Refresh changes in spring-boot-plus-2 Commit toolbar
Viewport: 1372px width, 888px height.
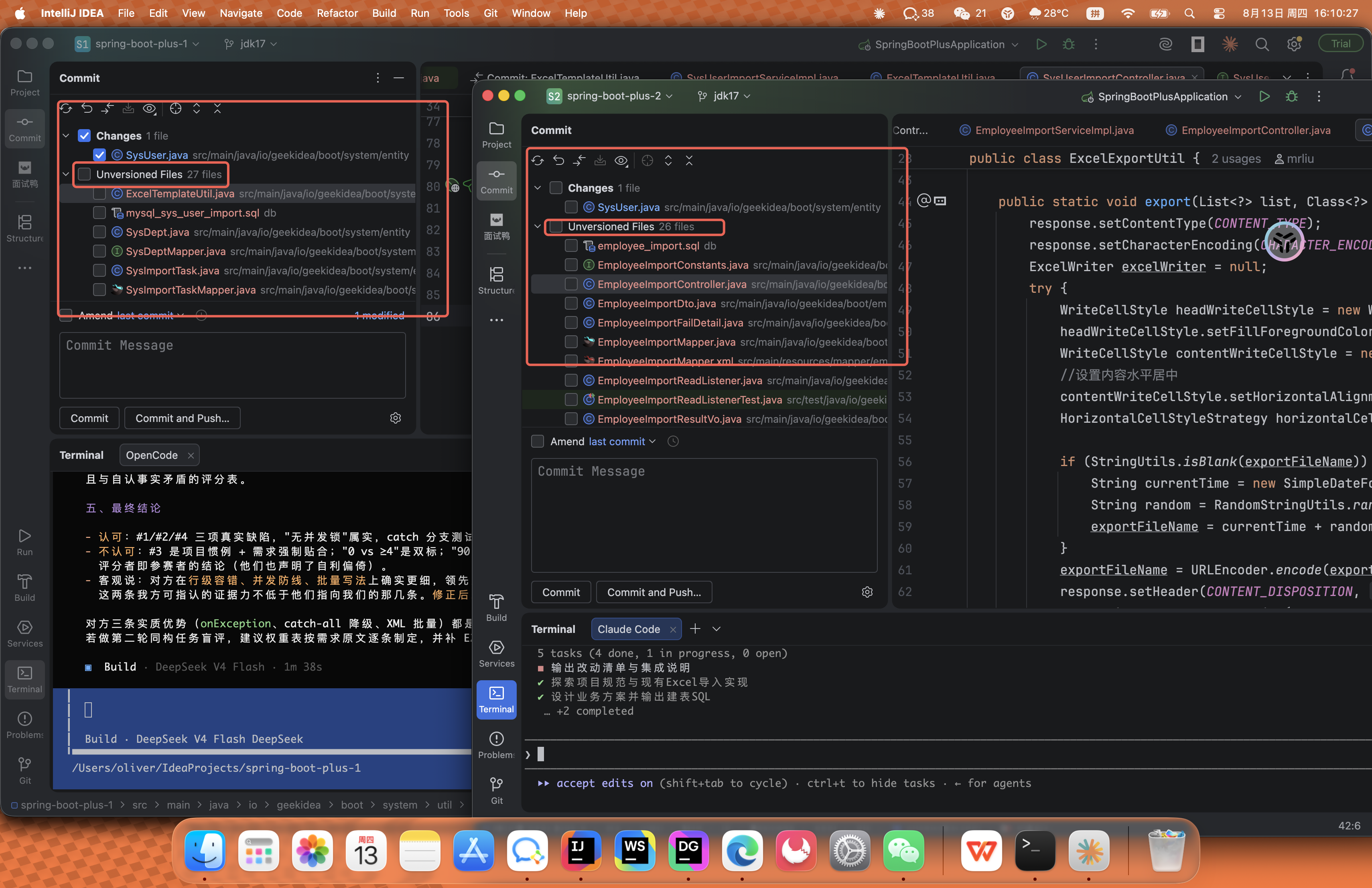tap(538, 161)
